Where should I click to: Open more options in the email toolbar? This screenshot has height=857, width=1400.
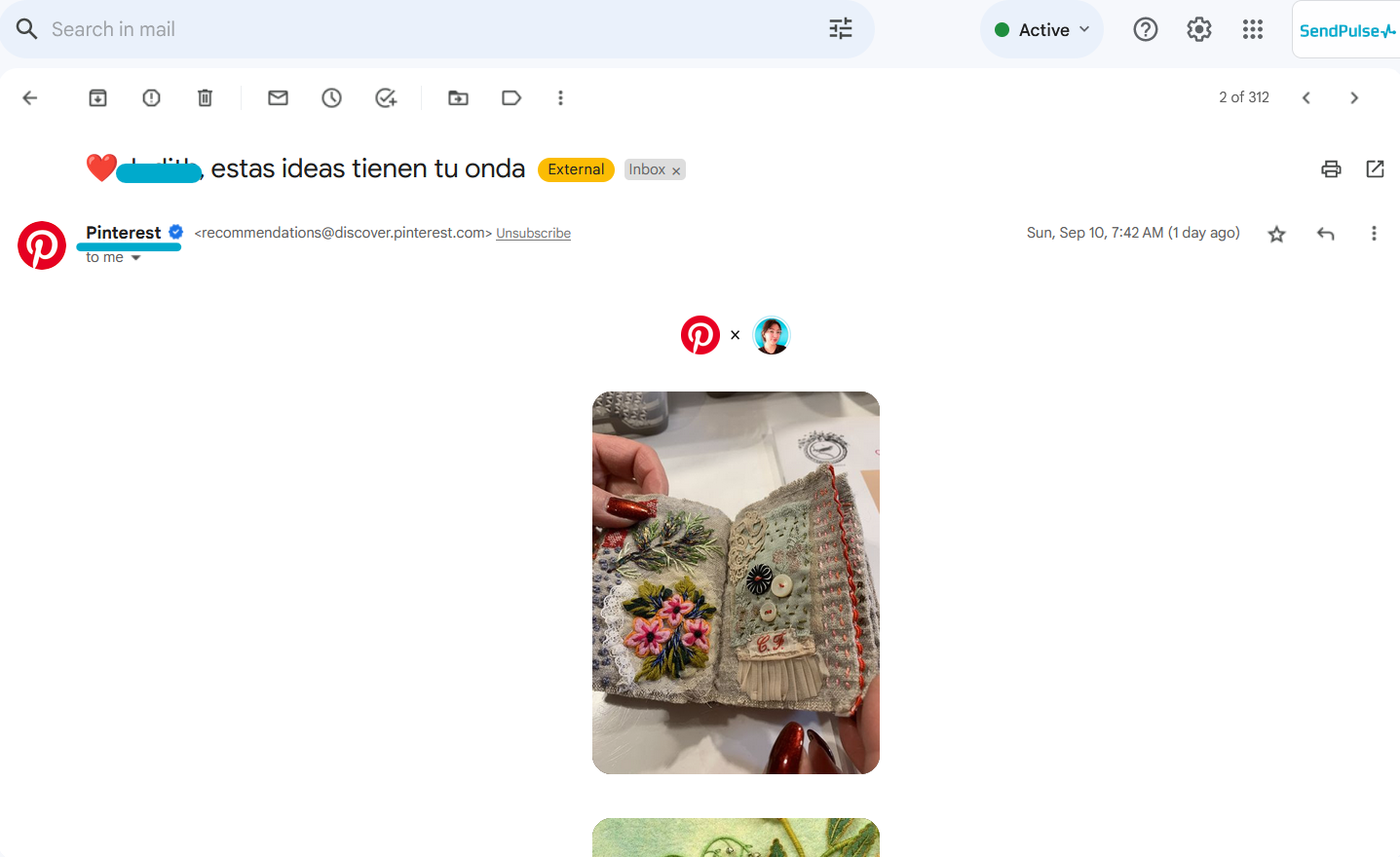click(560, 97)
